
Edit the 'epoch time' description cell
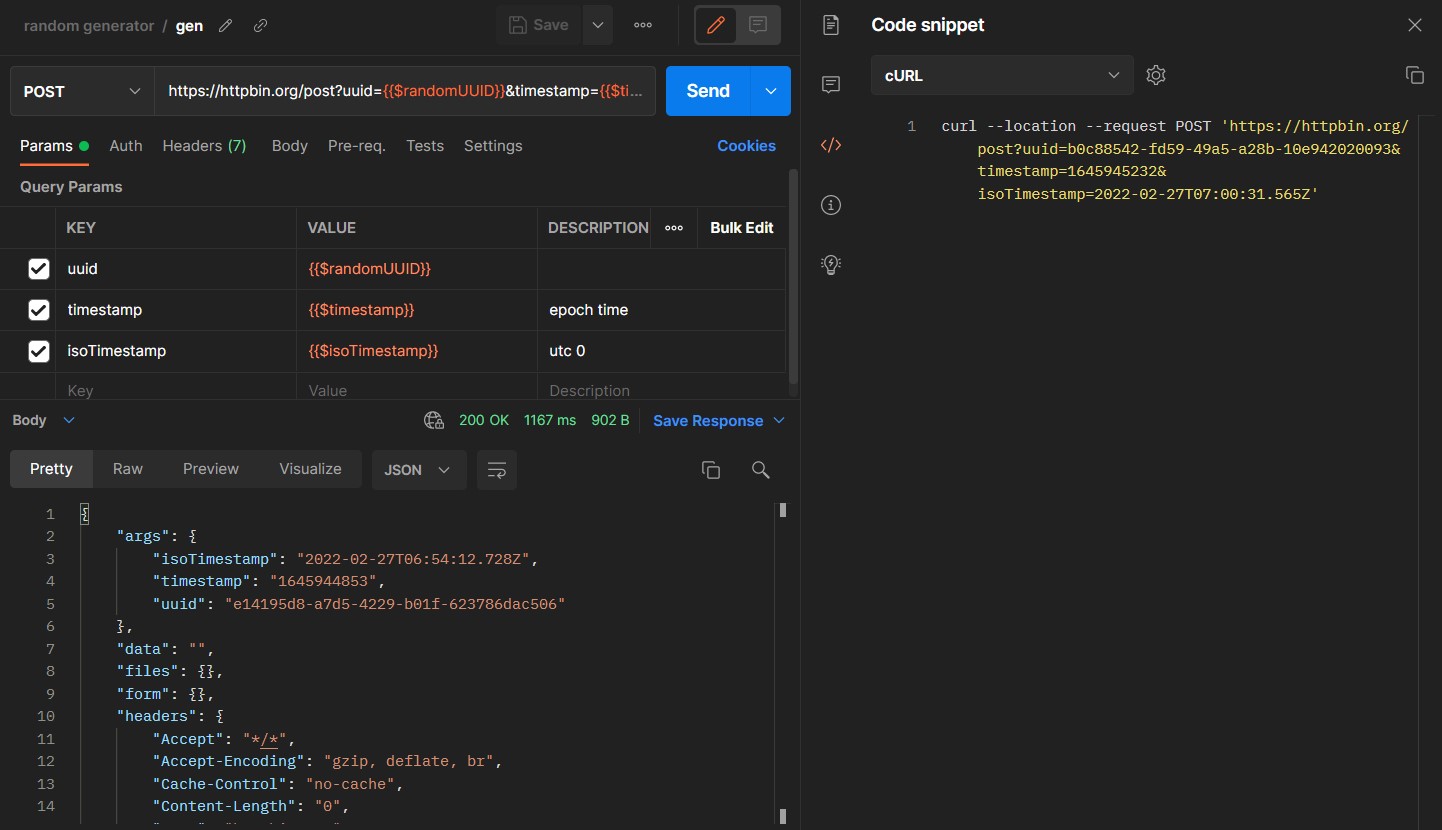point(661,310)
